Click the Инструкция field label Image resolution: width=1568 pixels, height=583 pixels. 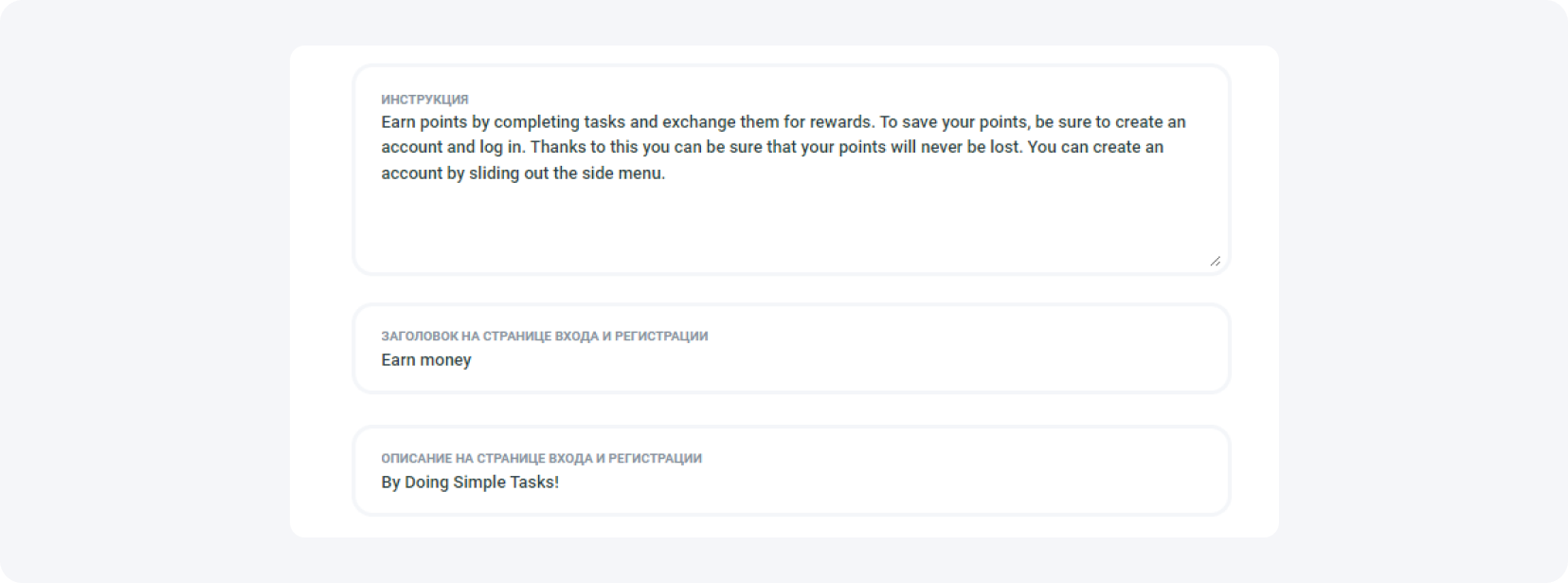pos(424,100)
